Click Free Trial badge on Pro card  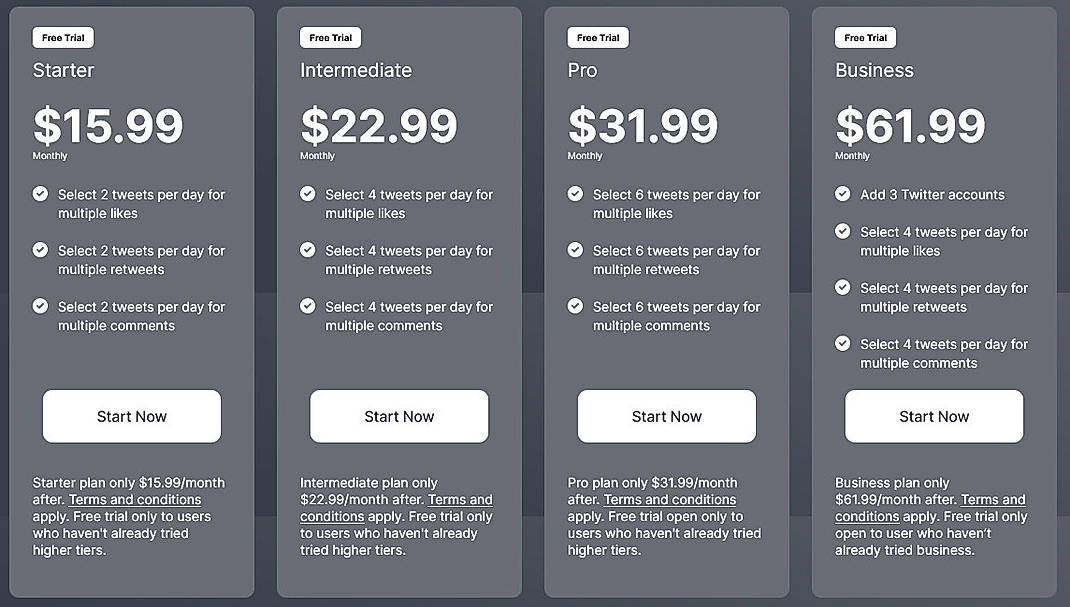pos(598,38)
